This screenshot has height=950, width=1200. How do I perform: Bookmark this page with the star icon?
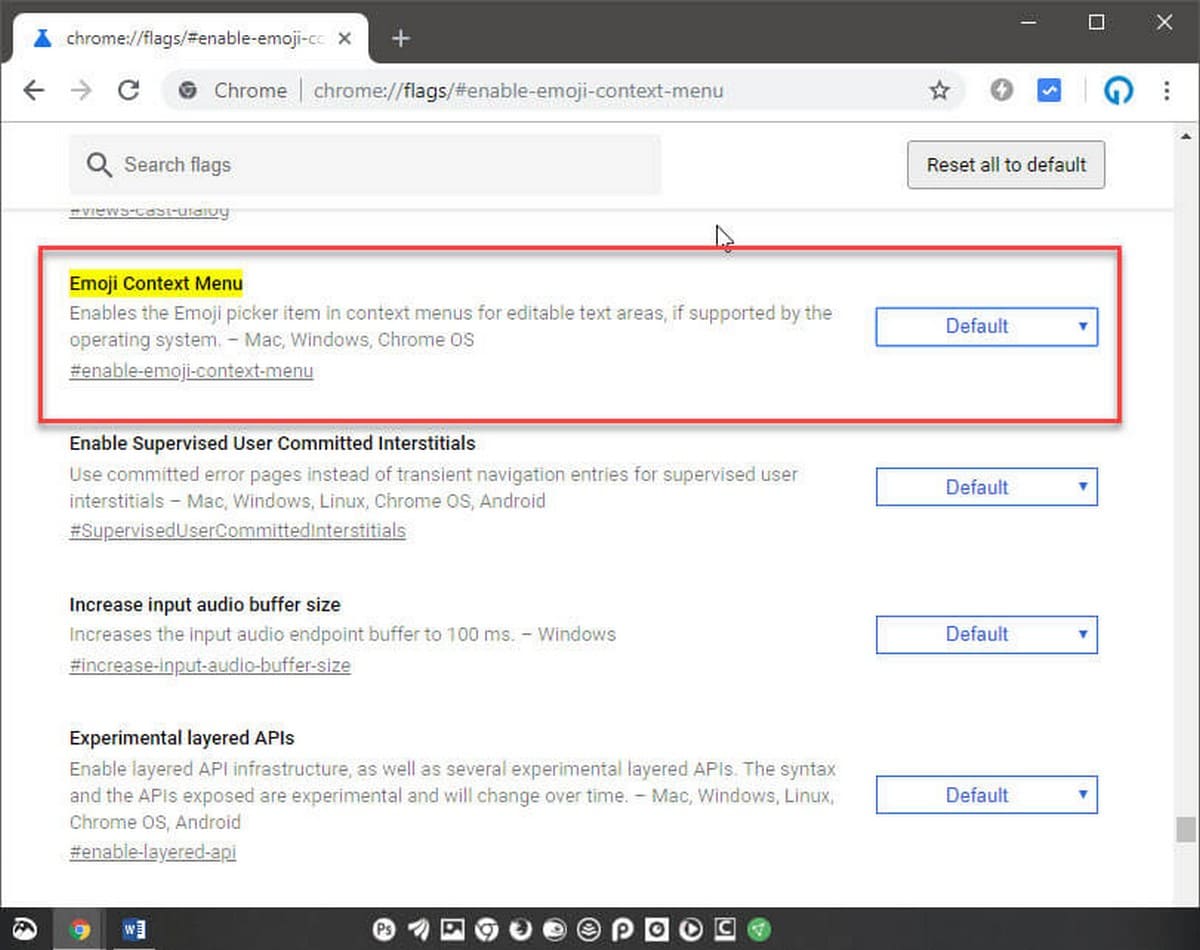click(x=939, y=91)
